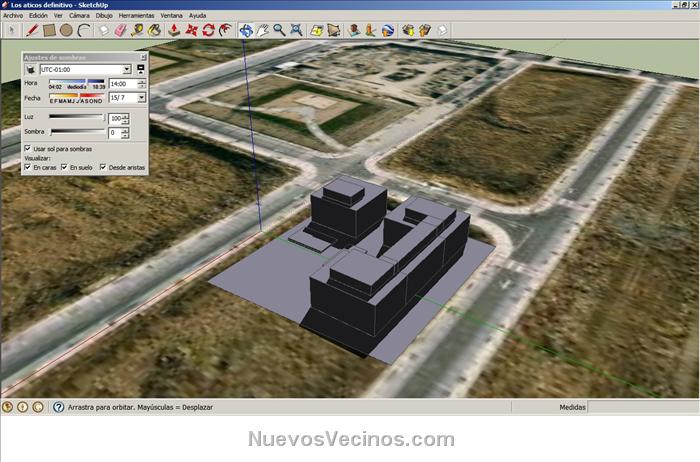Open the Herramientas menu
Image resolution: width=700 pixels, height=462 pixels.
(x=135, y=16)
